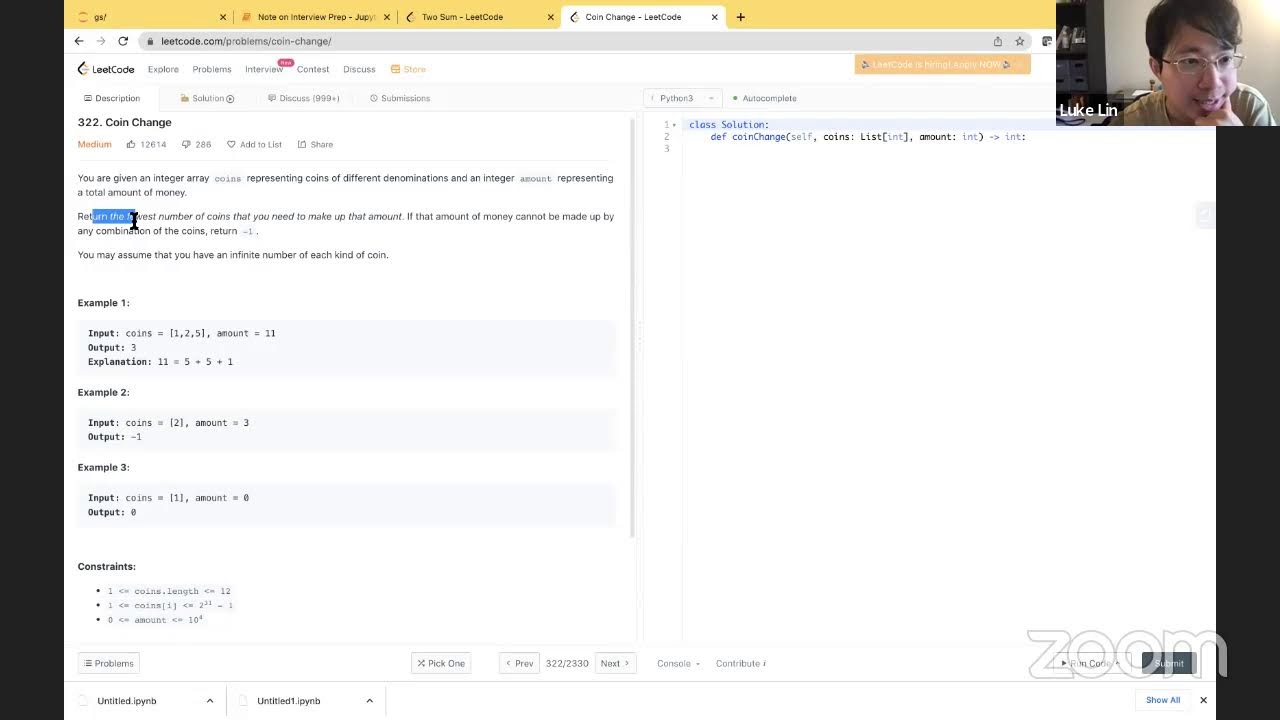Click the heart icon beside Add to List
Viewport: 1280px width, 720px height.
(x=231, y=144)
